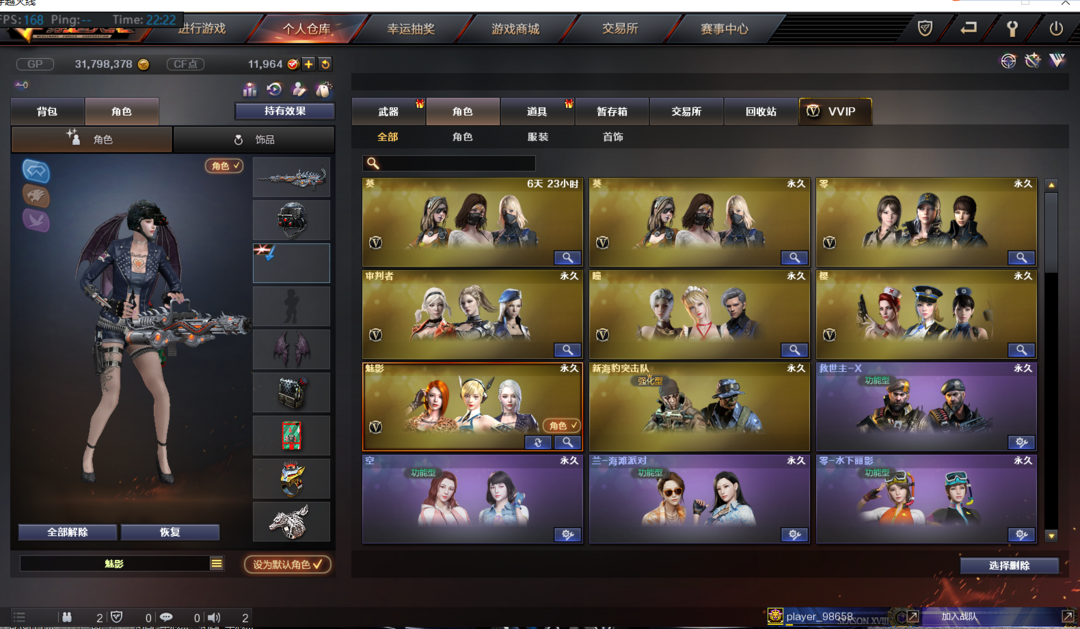Click the 加入战队 link
1080x629 pixels.
959,617
